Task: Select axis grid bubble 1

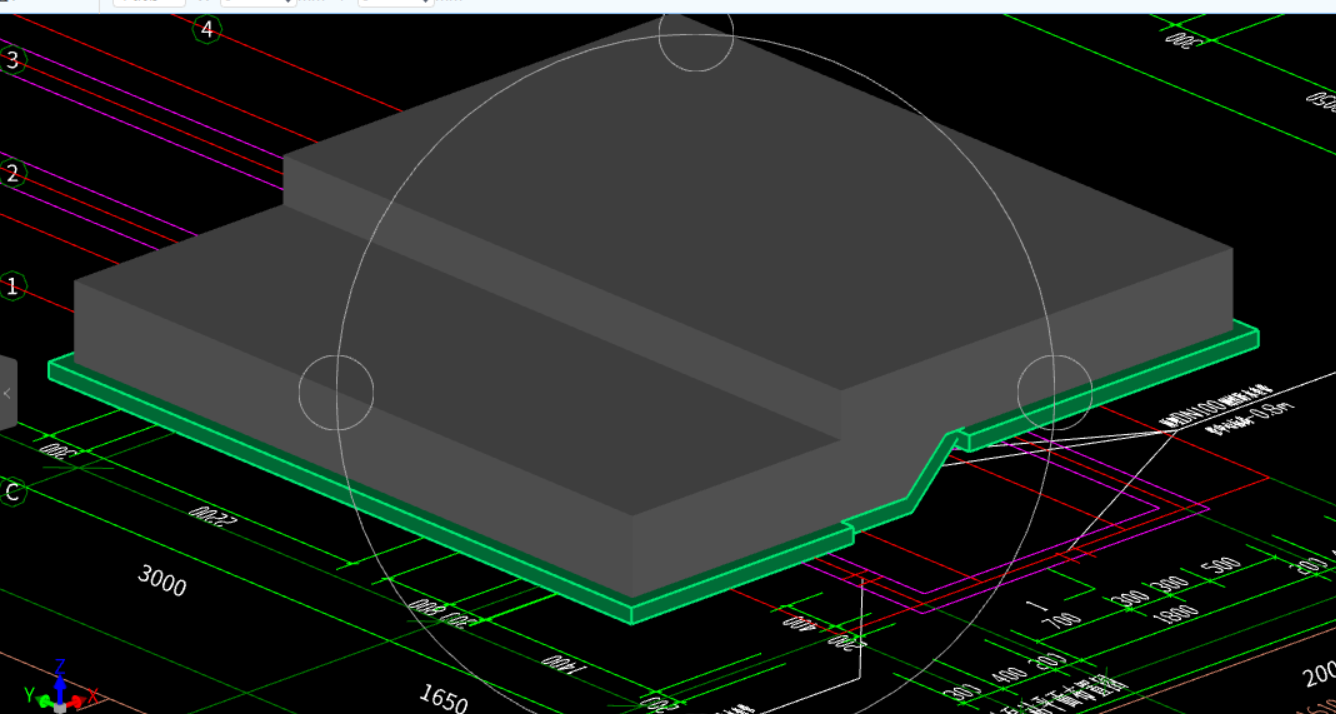Action: (x=12, y=287)
